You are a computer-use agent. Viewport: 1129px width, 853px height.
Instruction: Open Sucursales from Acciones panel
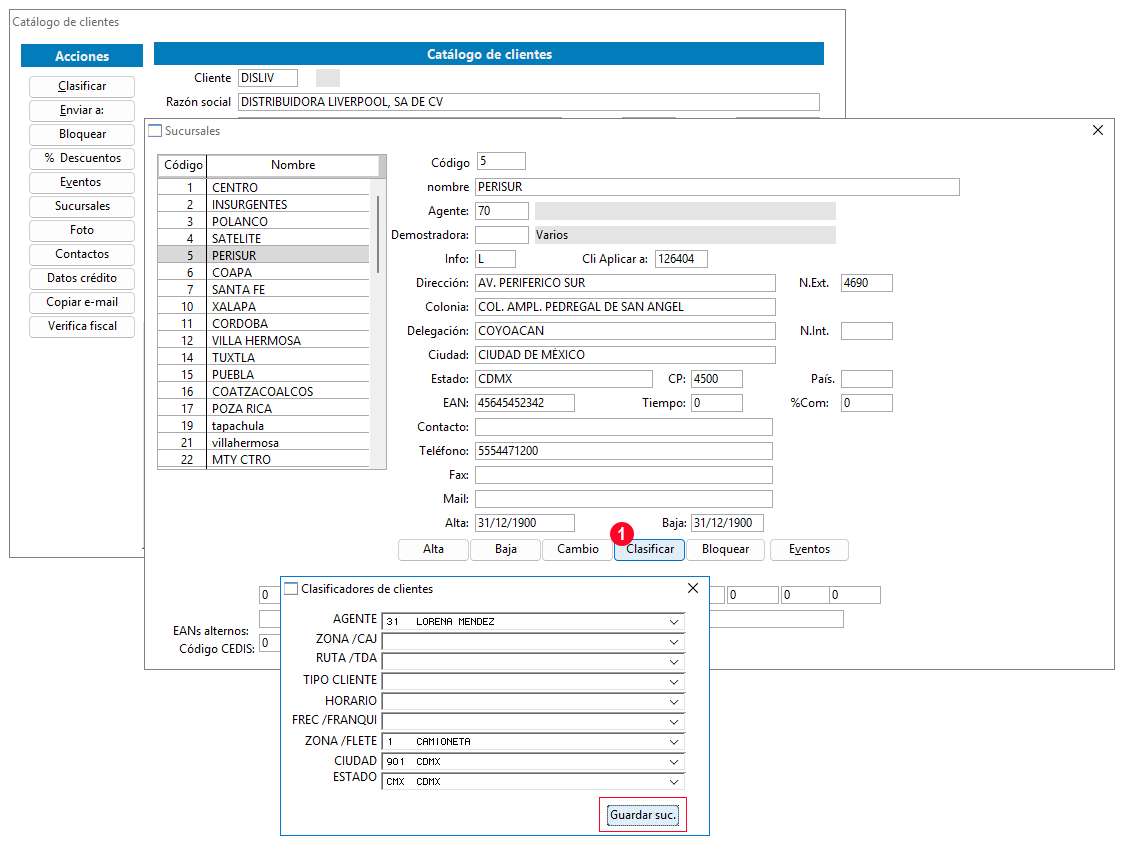pos(82,206)
